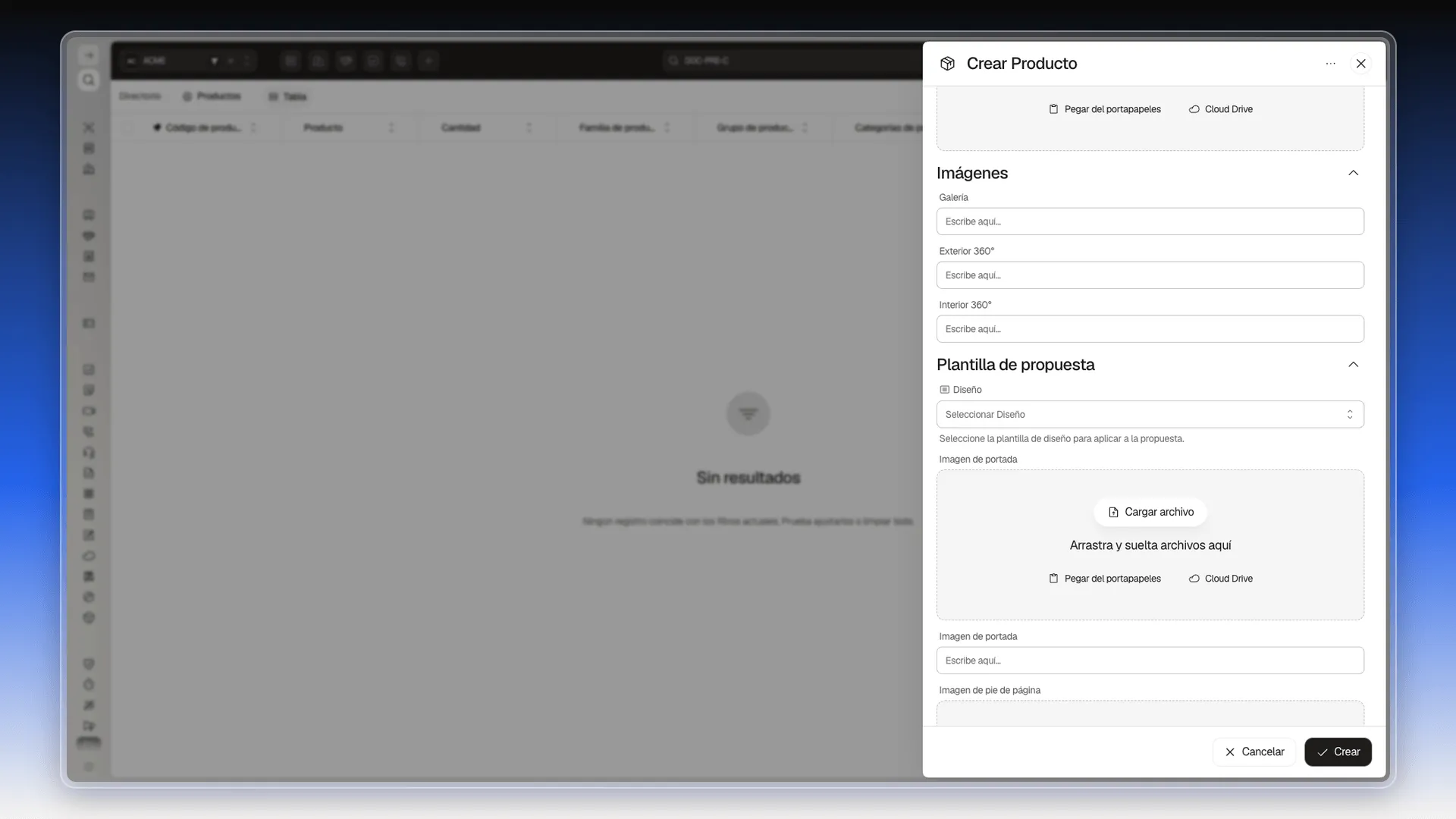Click the Diseño label icon

coord(944,390)
